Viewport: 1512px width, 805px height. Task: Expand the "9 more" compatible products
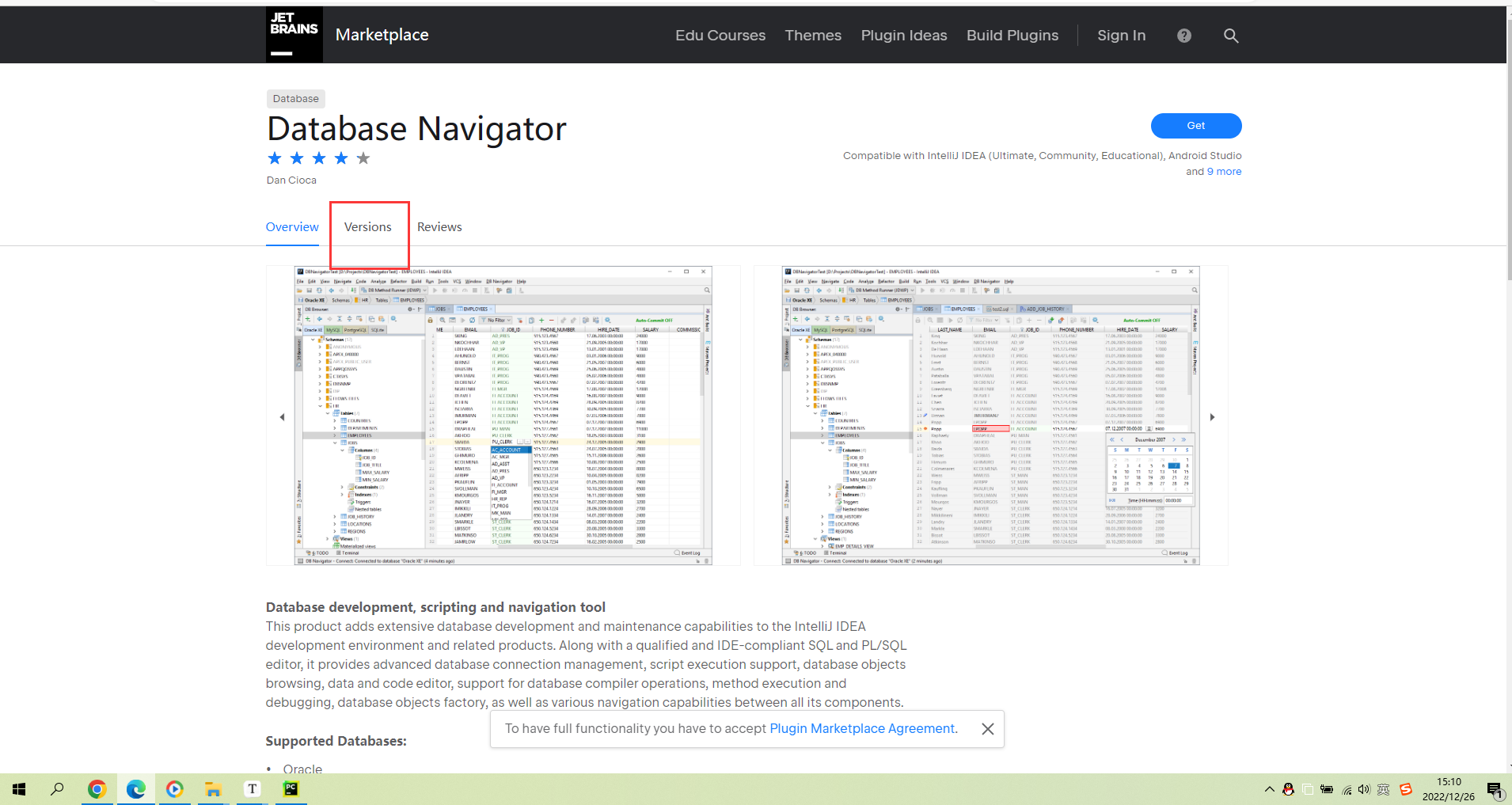(1224, 172)
